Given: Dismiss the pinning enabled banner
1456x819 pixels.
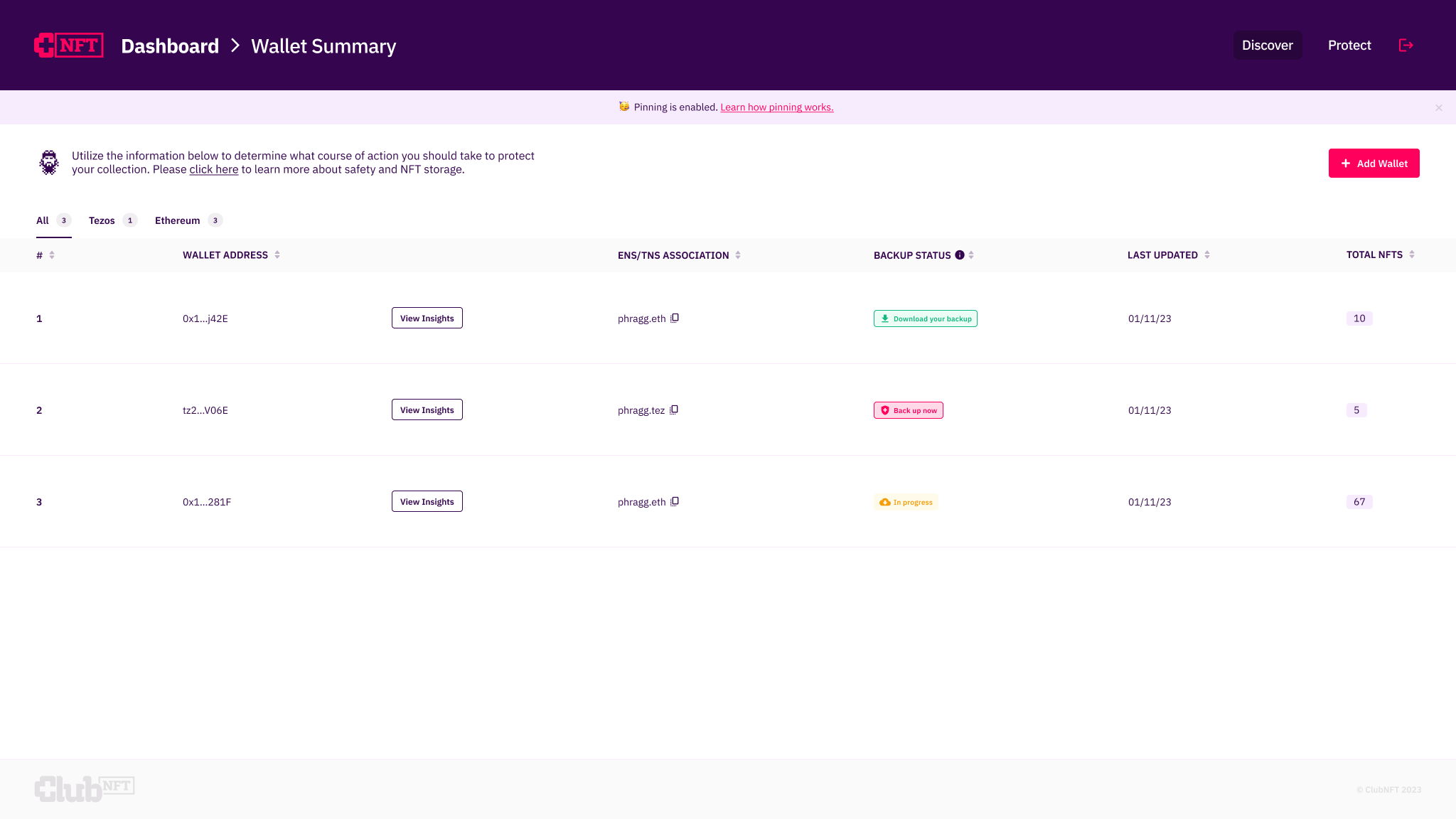Looking at the screenshot, I should (x=1438, y=107).
